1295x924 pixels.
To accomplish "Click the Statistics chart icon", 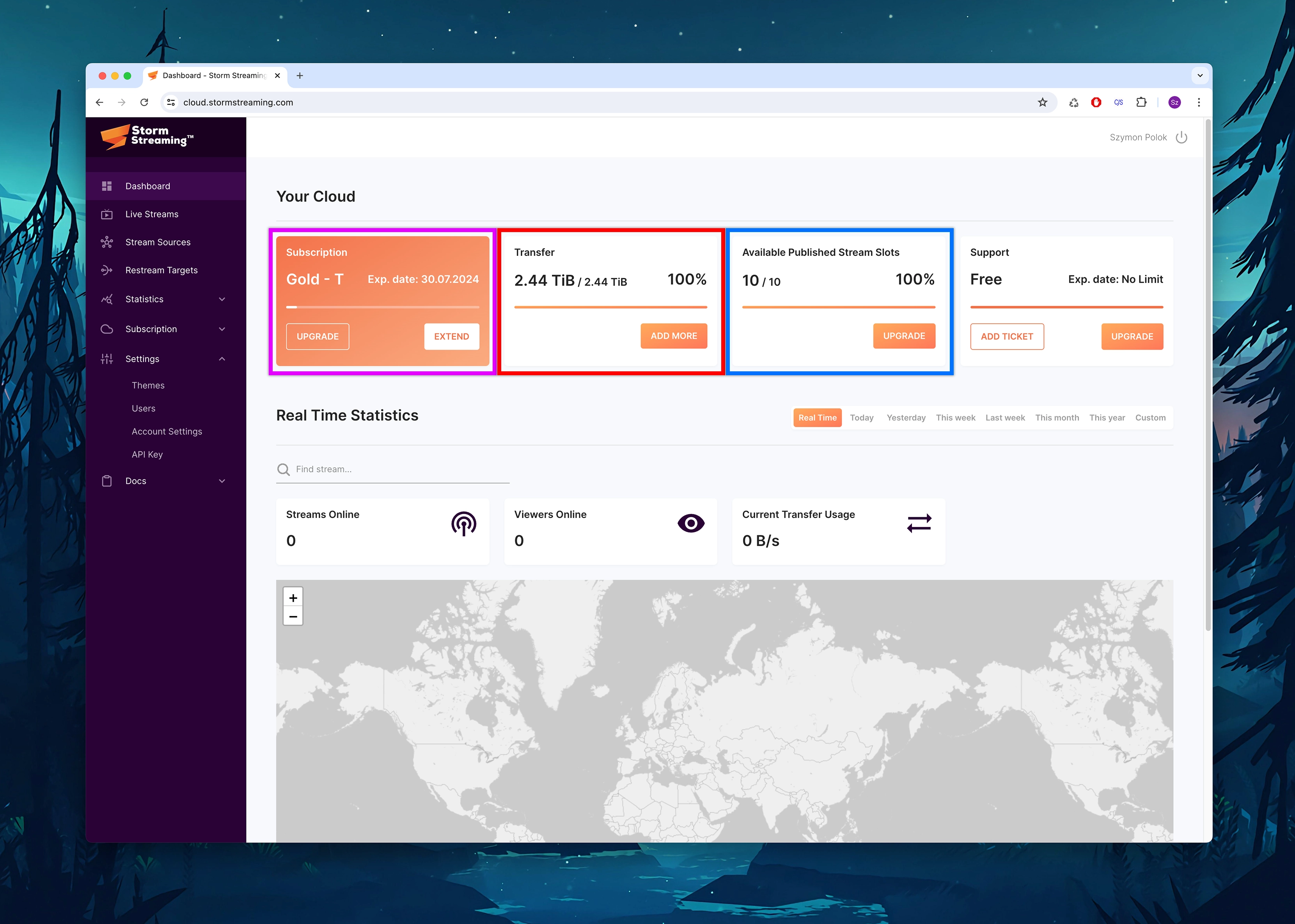I will pos(107,299).
